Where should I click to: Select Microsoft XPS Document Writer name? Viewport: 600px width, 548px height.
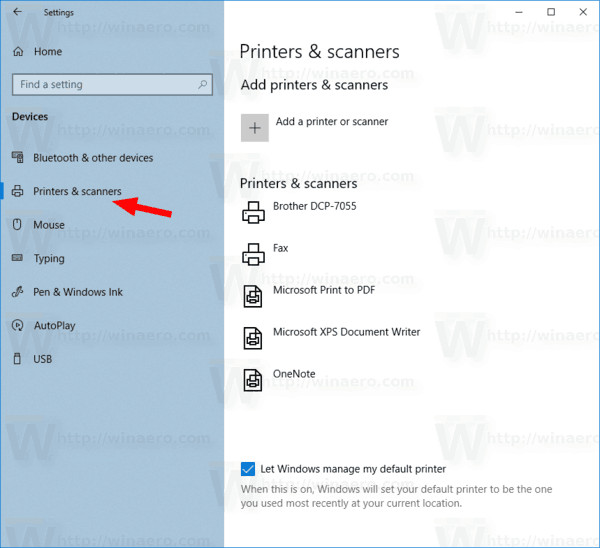(x=346, y=332)
